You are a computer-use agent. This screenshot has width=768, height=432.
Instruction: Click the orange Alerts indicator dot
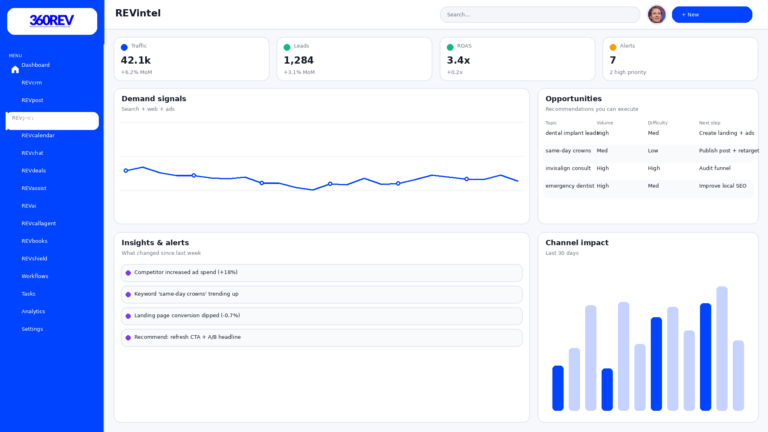(x=613, y=47)
